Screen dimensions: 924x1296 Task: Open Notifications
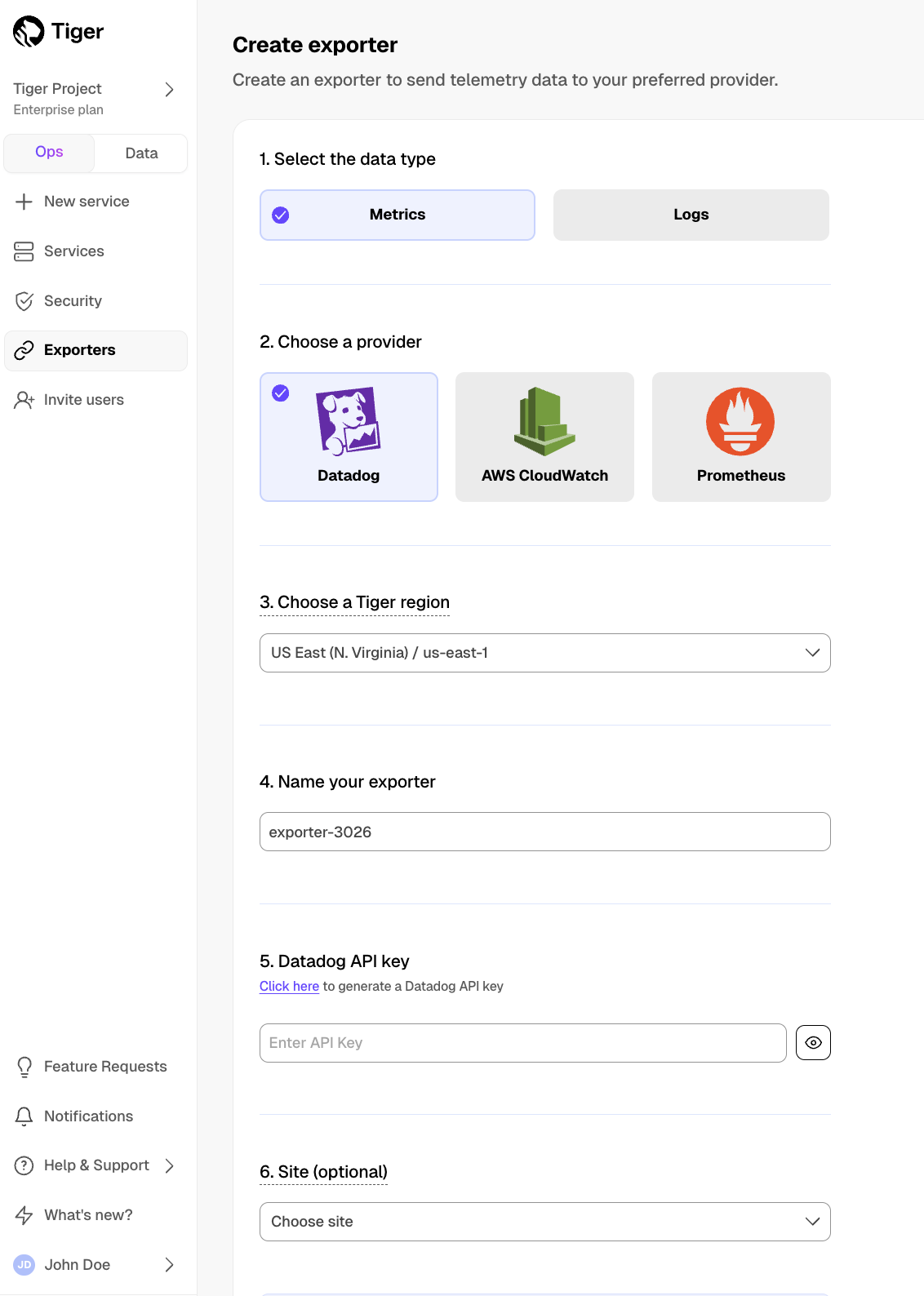tap(96, 1116)
